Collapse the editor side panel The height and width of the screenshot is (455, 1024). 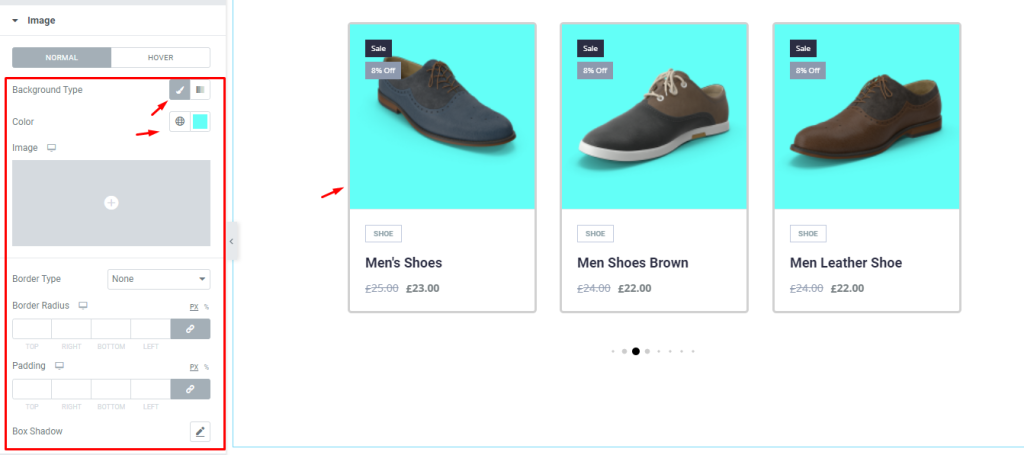tap(231, 241)
